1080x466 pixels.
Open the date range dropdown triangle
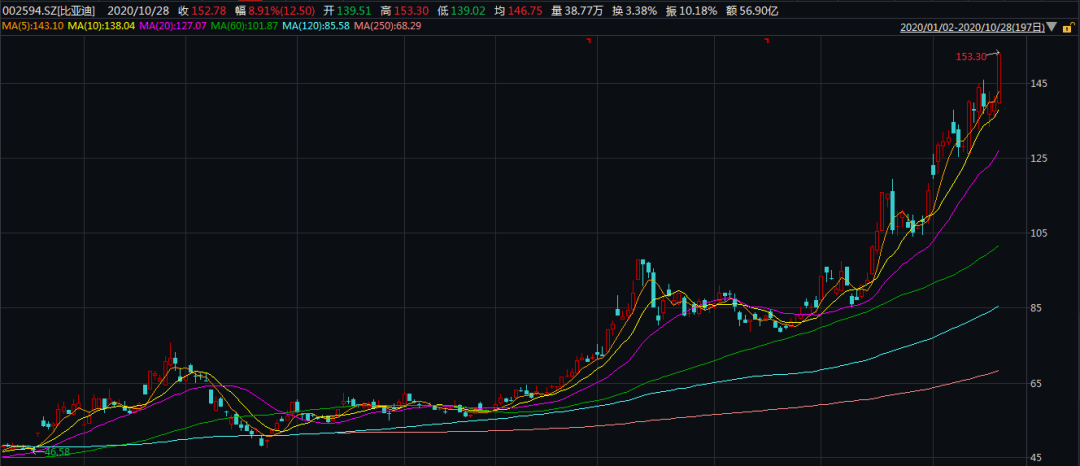pyautogui.click(x=1050, y=28)
